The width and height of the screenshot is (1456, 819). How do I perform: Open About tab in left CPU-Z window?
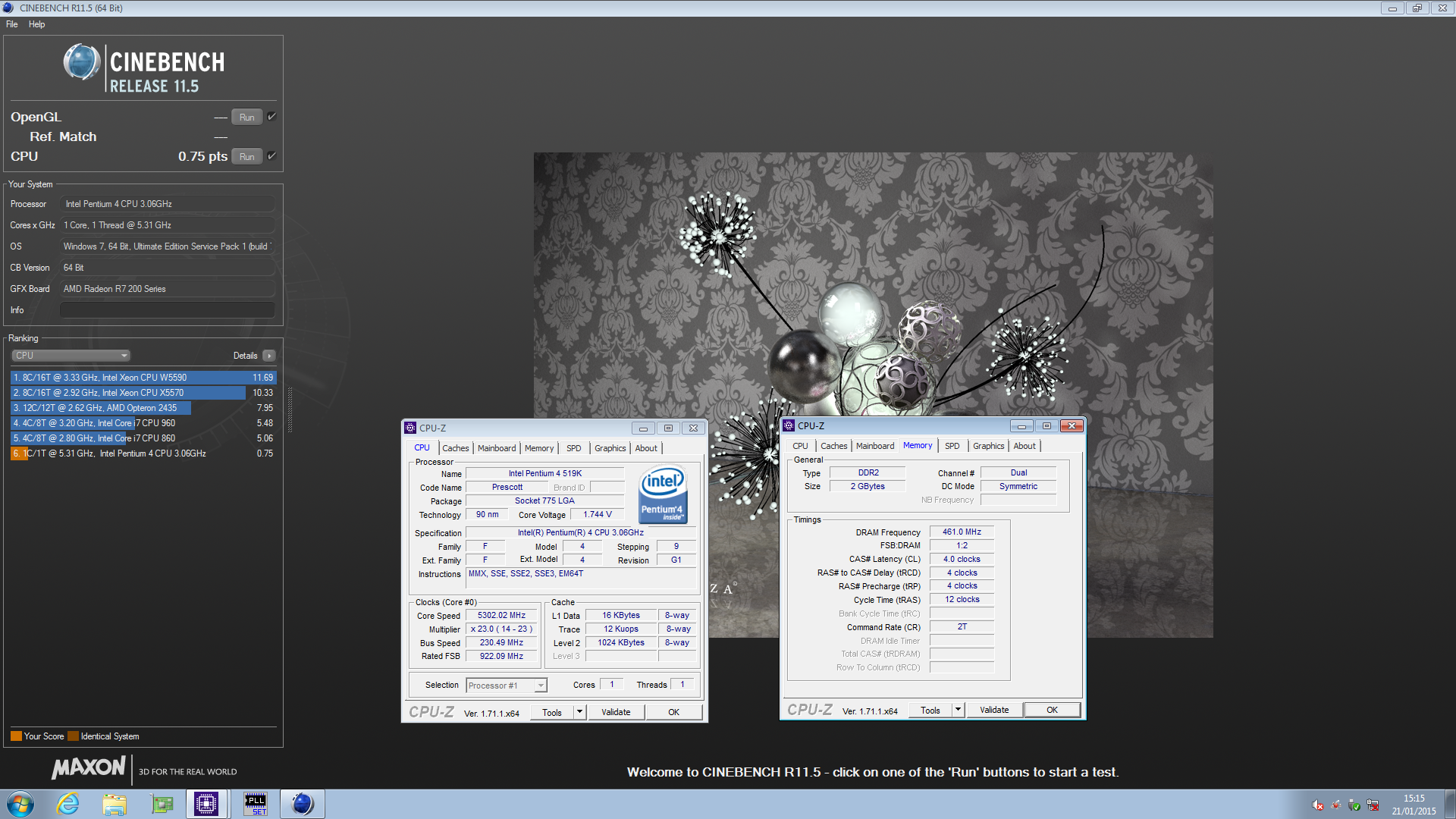pos(646,448)
